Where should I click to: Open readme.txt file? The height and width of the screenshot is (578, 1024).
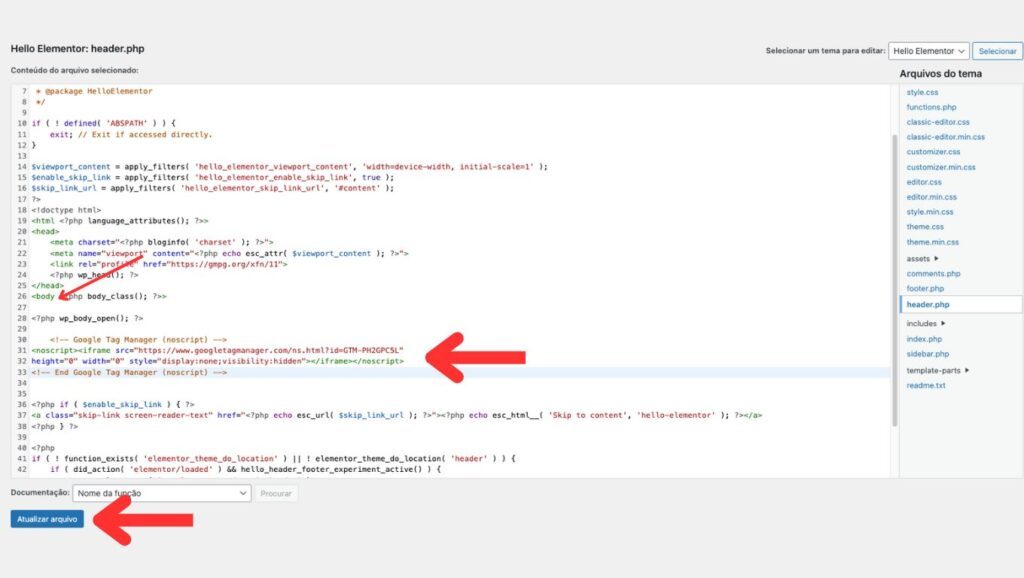tap(925, 385)
